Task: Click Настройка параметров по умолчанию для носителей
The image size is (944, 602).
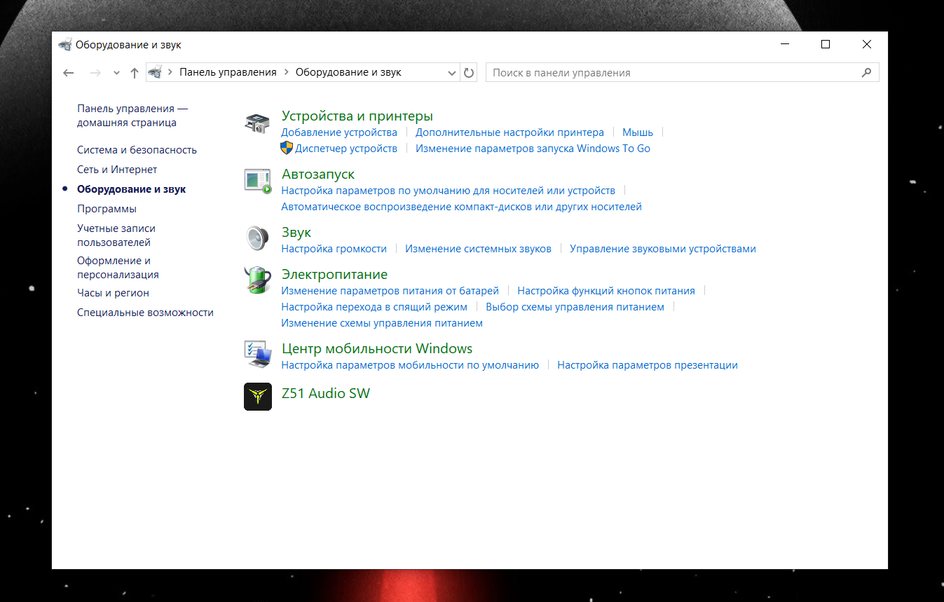Action: (x=448, y=191)
